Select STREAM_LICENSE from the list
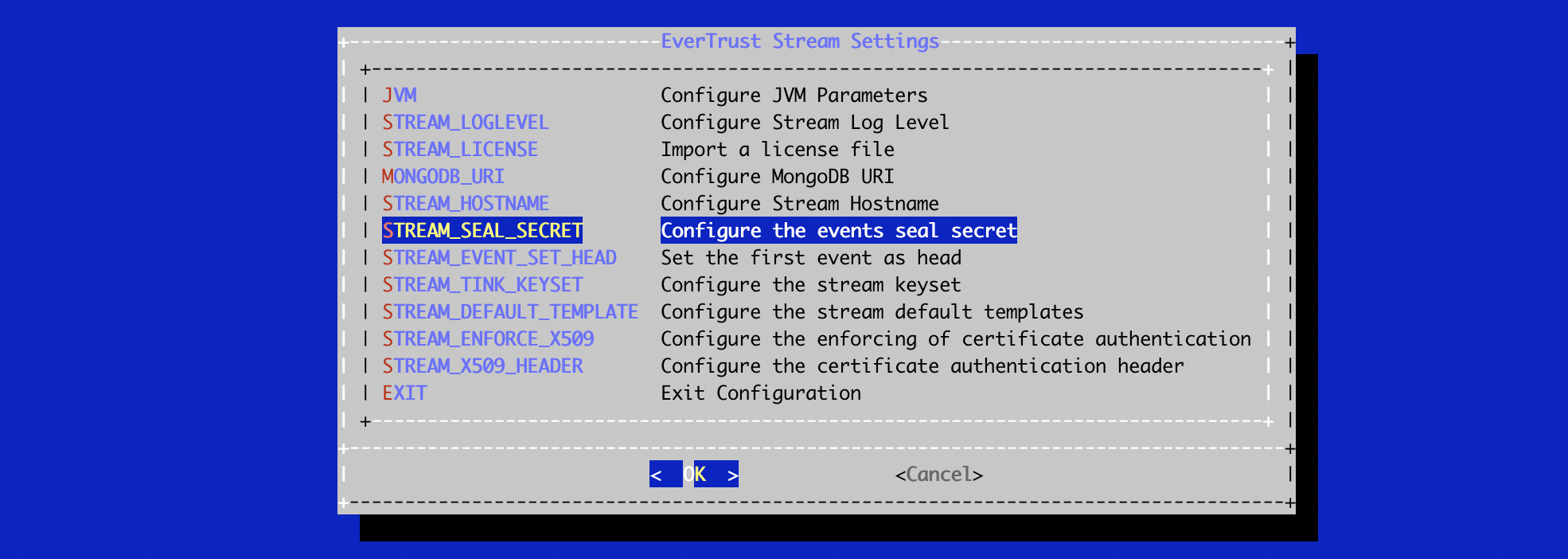 click(460, 150)
